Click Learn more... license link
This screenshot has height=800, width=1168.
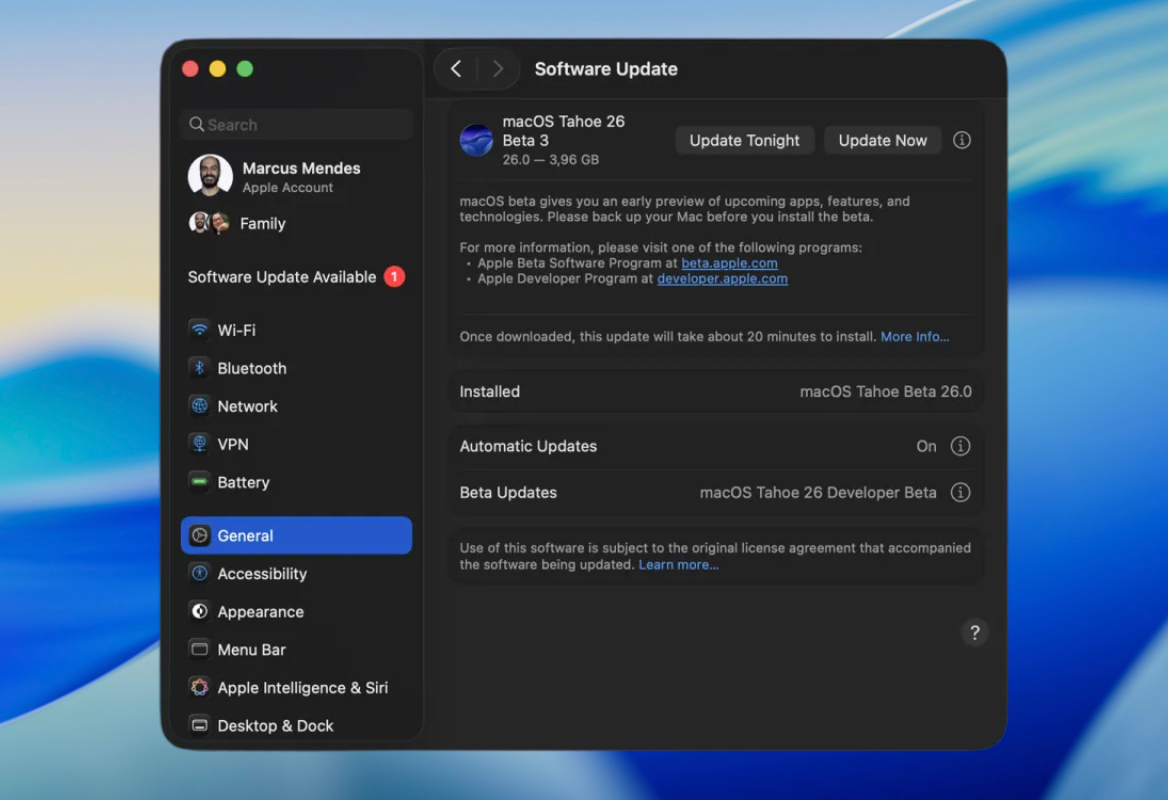point(678,565)
